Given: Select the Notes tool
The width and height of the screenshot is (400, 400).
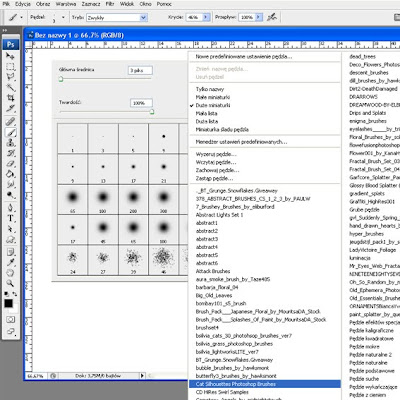Looking at the screenshot, I should point(10,252).
